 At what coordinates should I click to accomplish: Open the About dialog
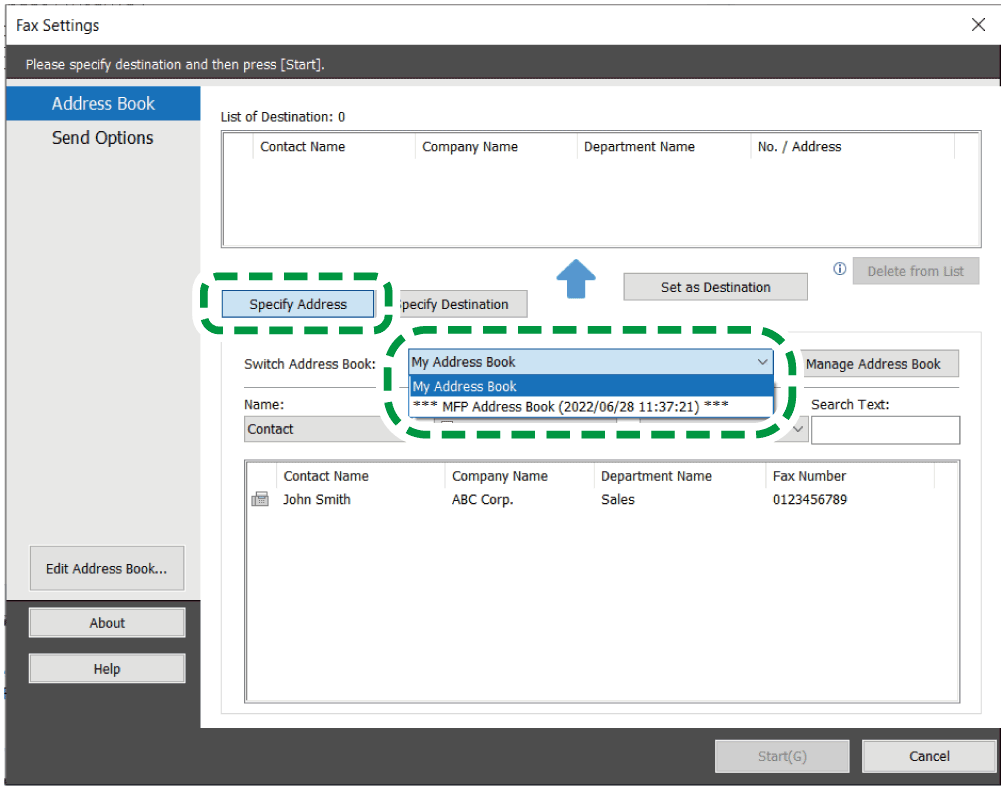click(107, 623)
